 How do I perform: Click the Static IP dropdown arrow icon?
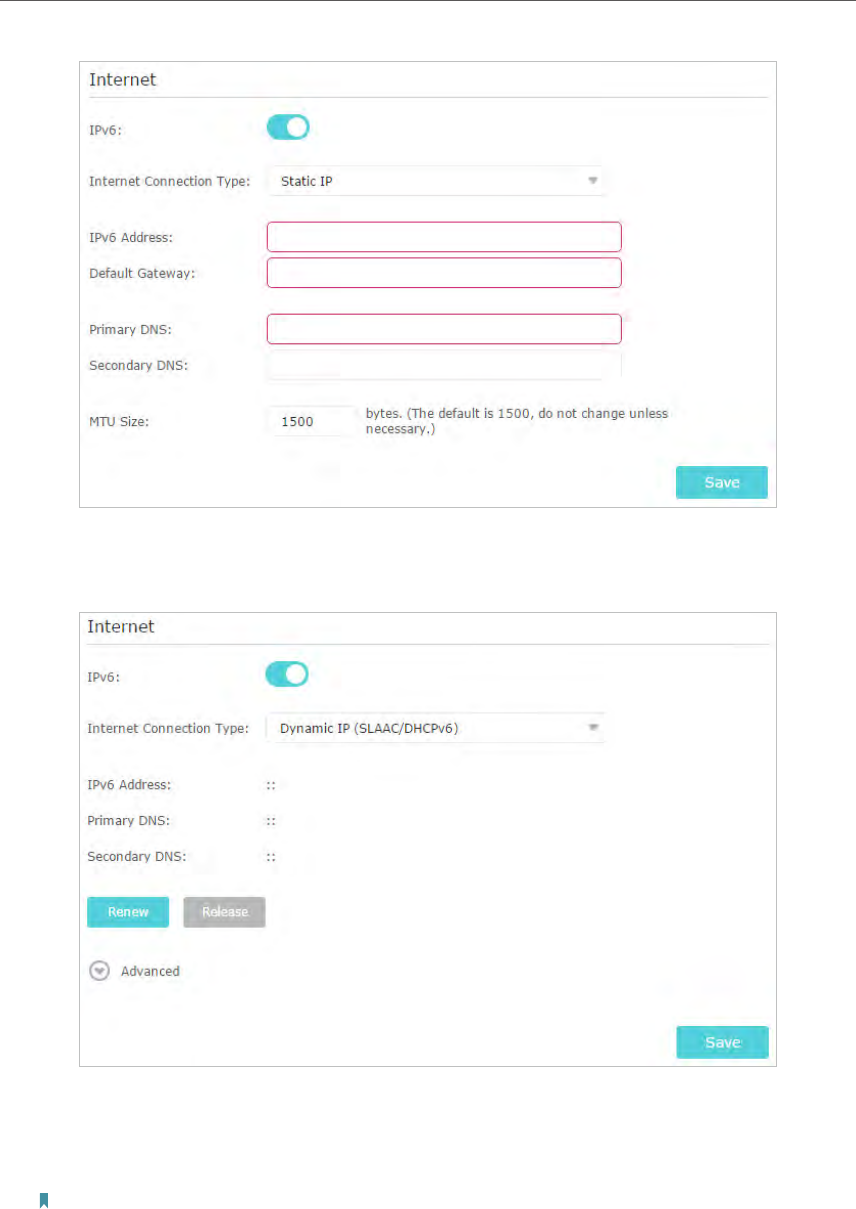[592, 181]
